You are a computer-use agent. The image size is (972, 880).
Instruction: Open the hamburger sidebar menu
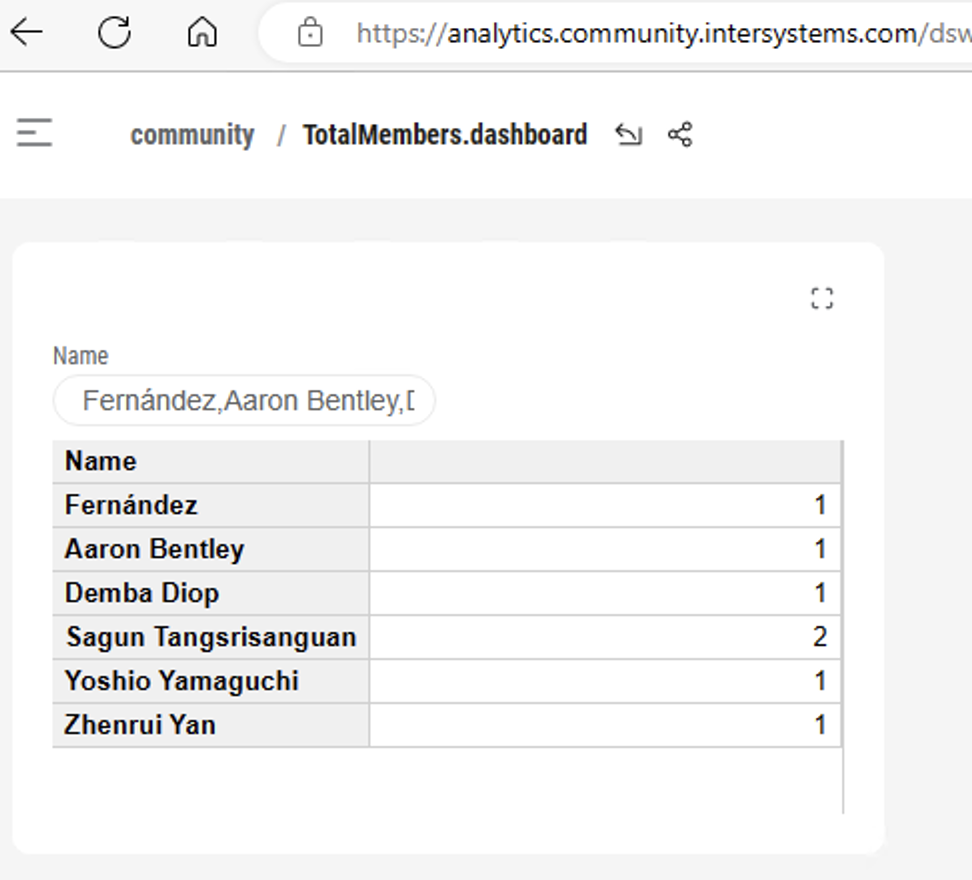[x=35, y=133]
